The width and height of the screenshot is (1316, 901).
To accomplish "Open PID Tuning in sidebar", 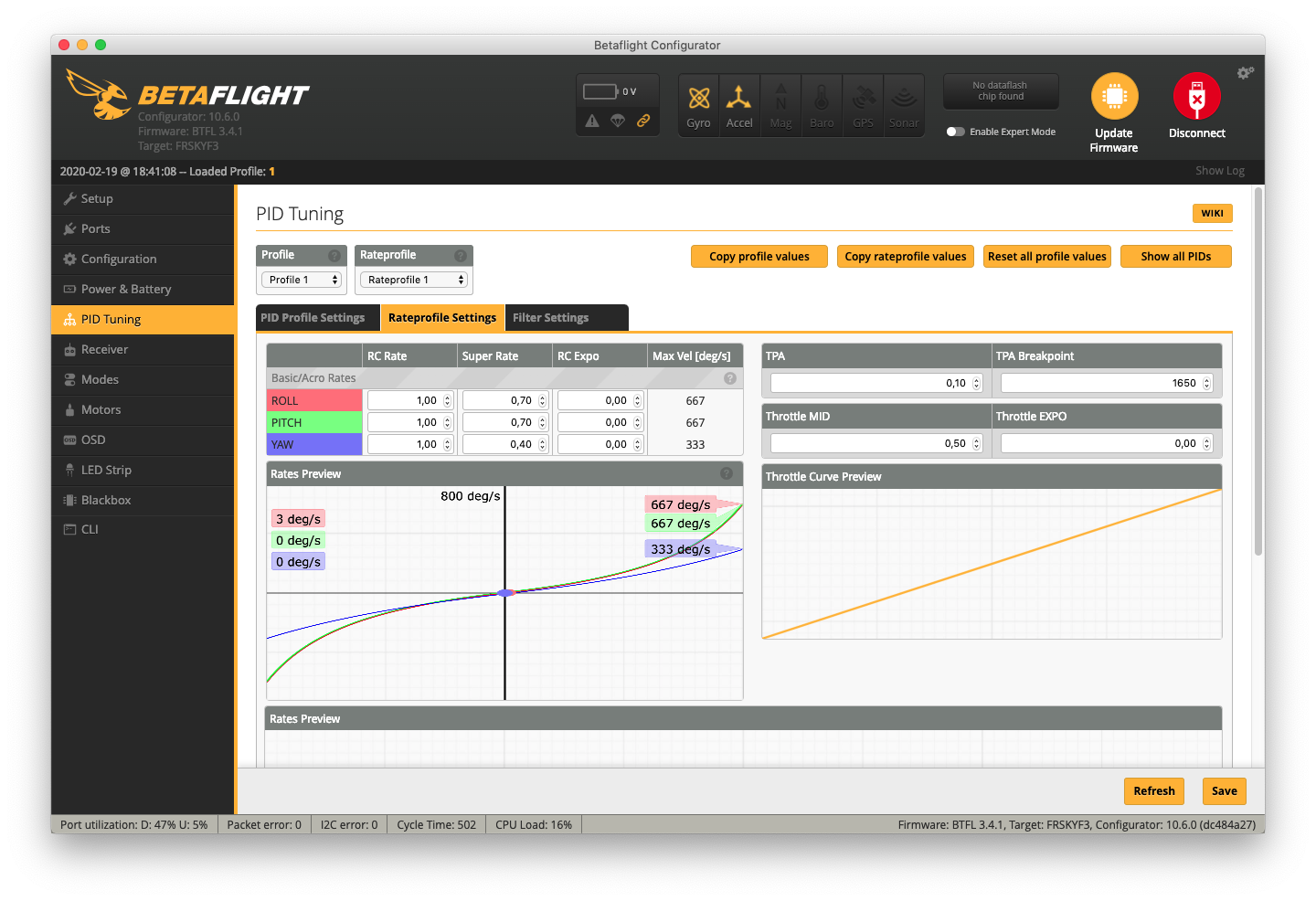I will point(143,319).
